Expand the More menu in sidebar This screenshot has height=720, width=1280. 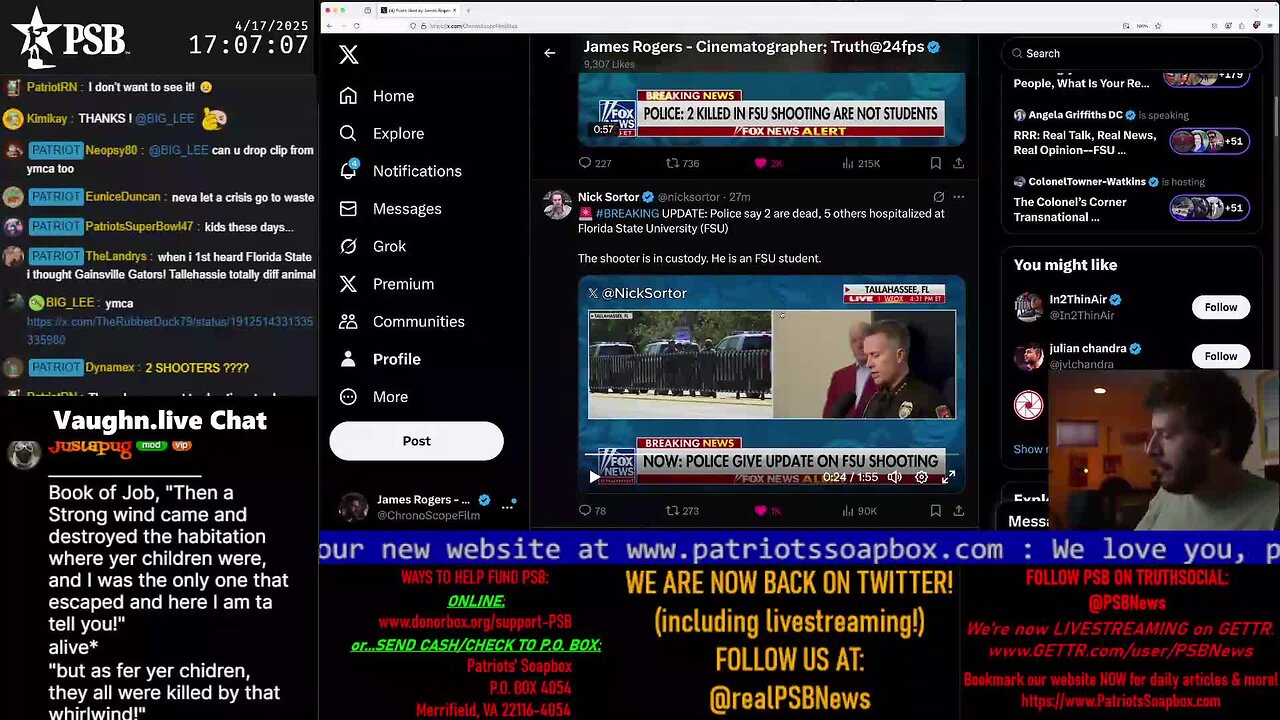373,397
